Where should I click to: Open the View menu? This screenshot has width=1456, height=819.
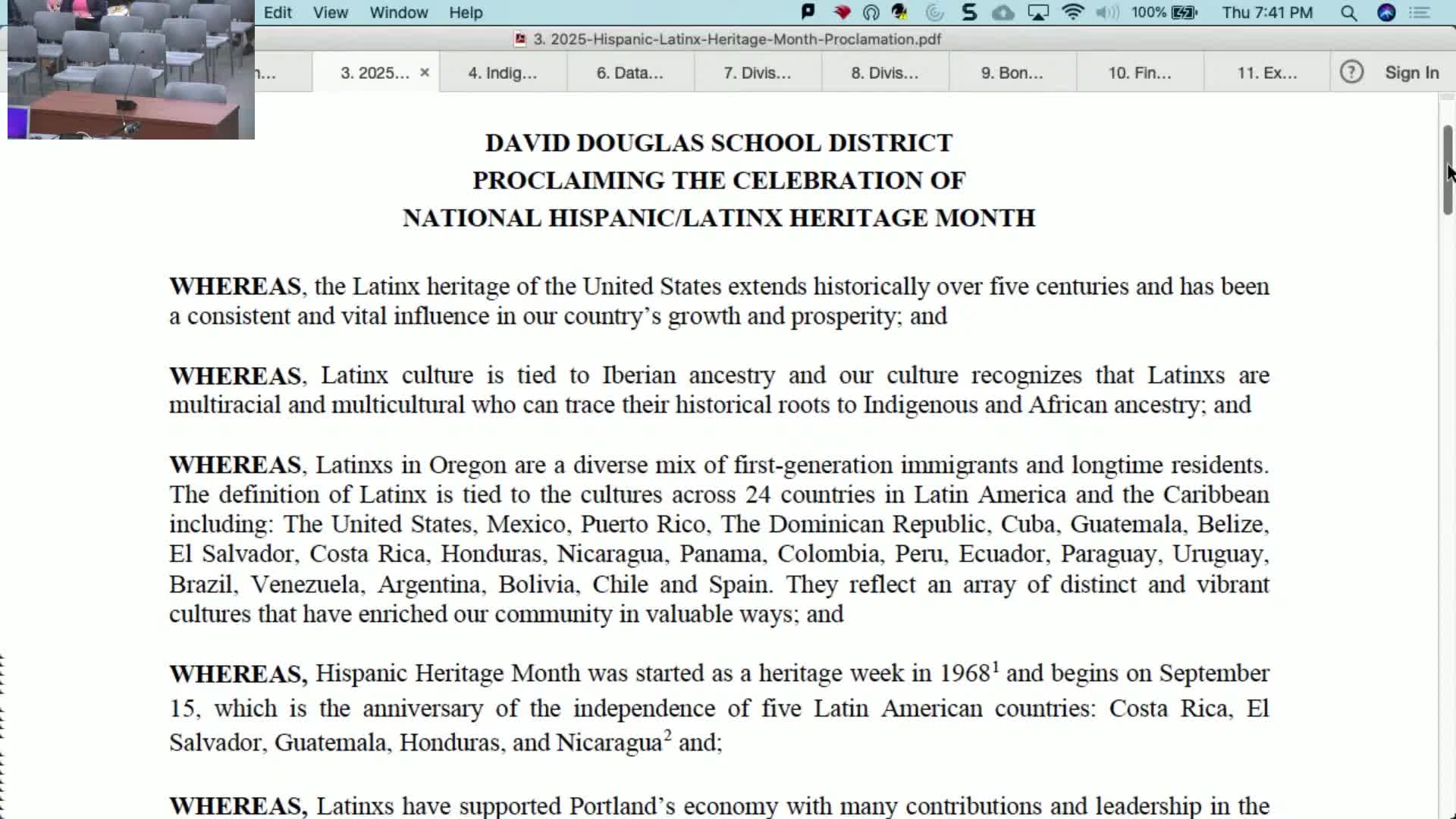(330, 13)
